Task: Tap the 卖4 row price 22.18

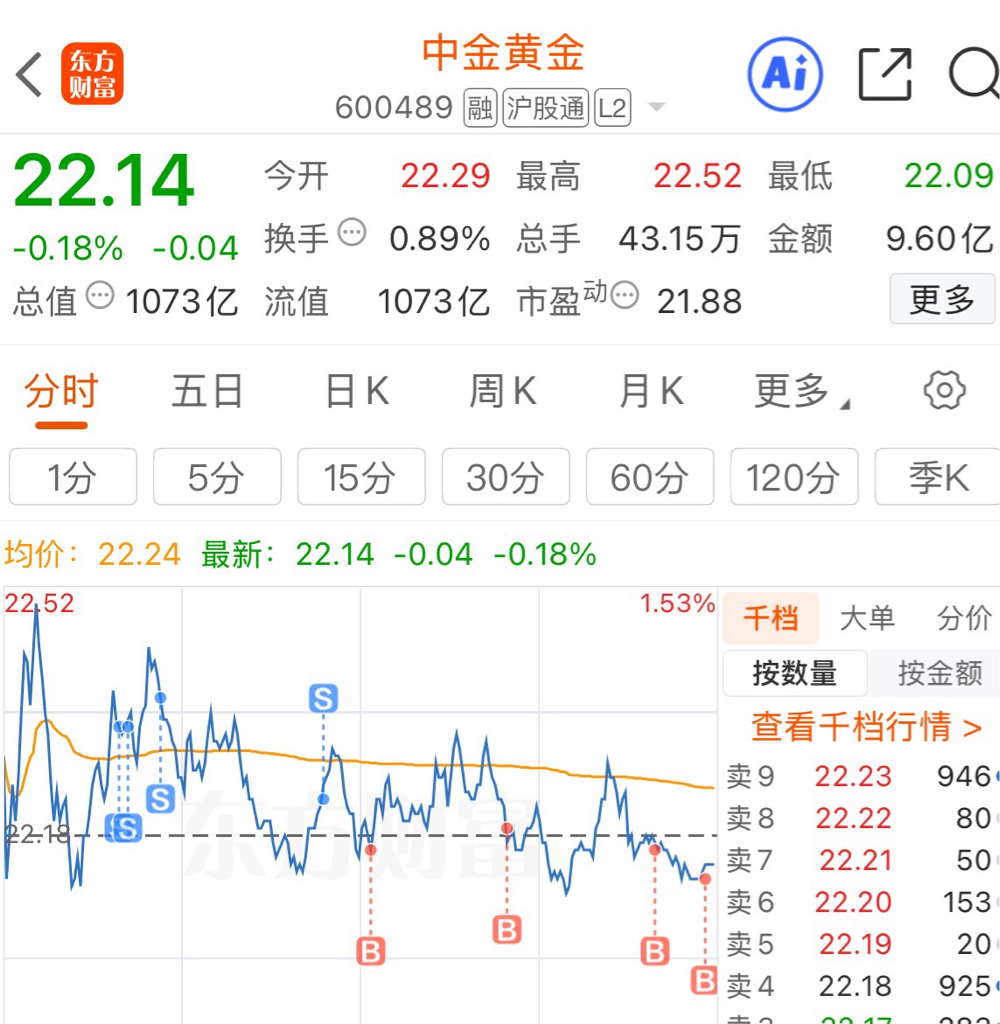Action: point(855,986)
